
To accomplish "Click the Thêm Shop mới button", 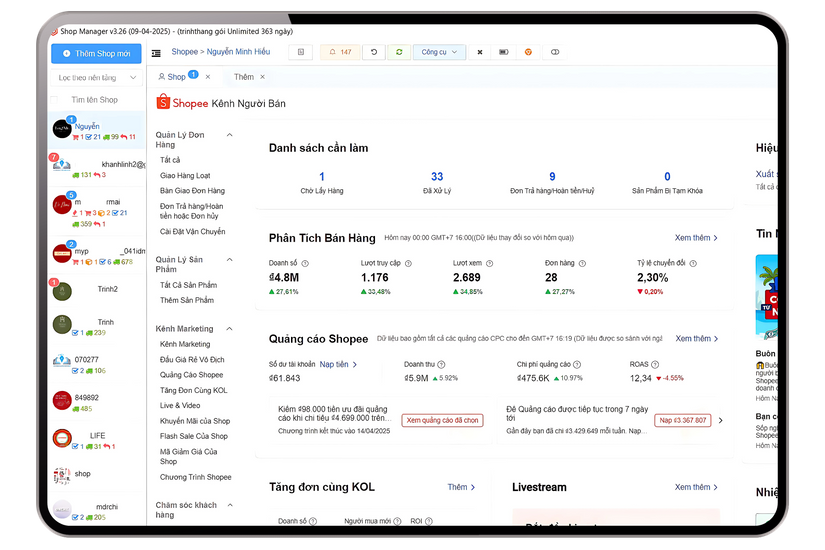I will 96,54.
